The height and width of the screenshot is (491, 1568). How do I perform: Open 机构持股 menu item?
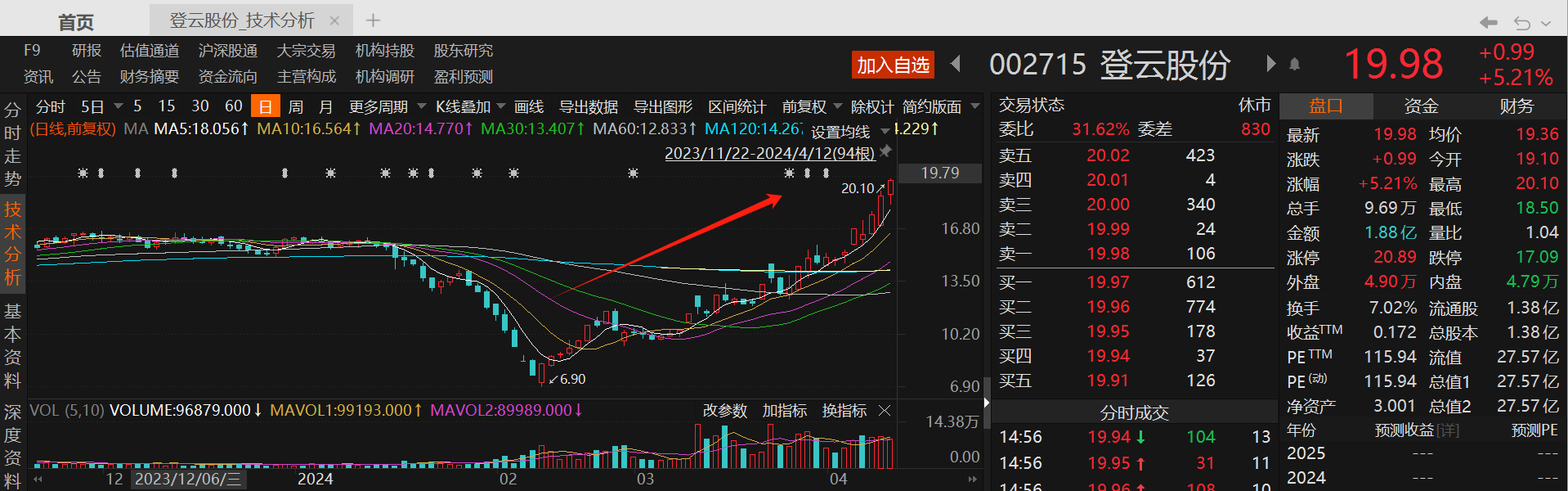tap(385, 51)
